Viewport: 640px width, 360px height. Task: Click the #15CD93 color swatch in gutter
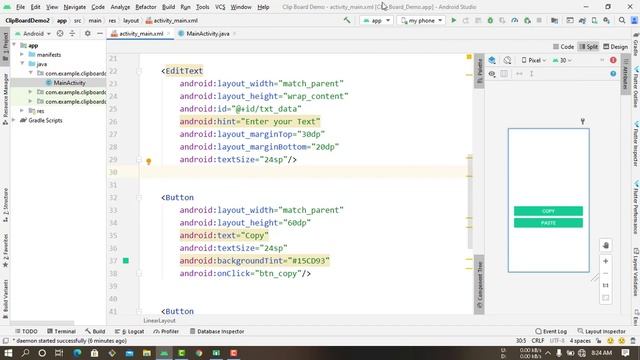tap(126, 260)
